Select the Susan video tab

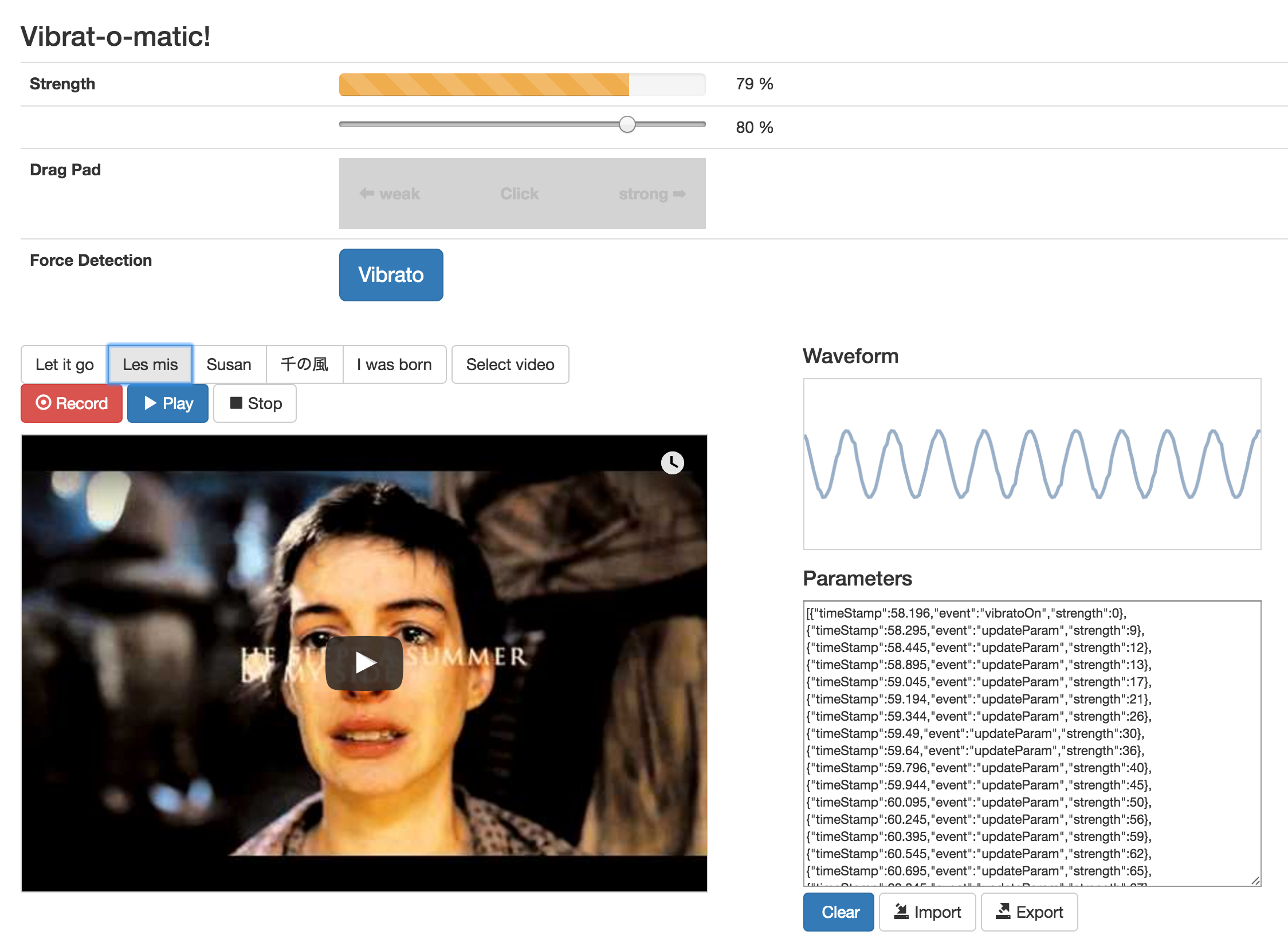point(229,364)
